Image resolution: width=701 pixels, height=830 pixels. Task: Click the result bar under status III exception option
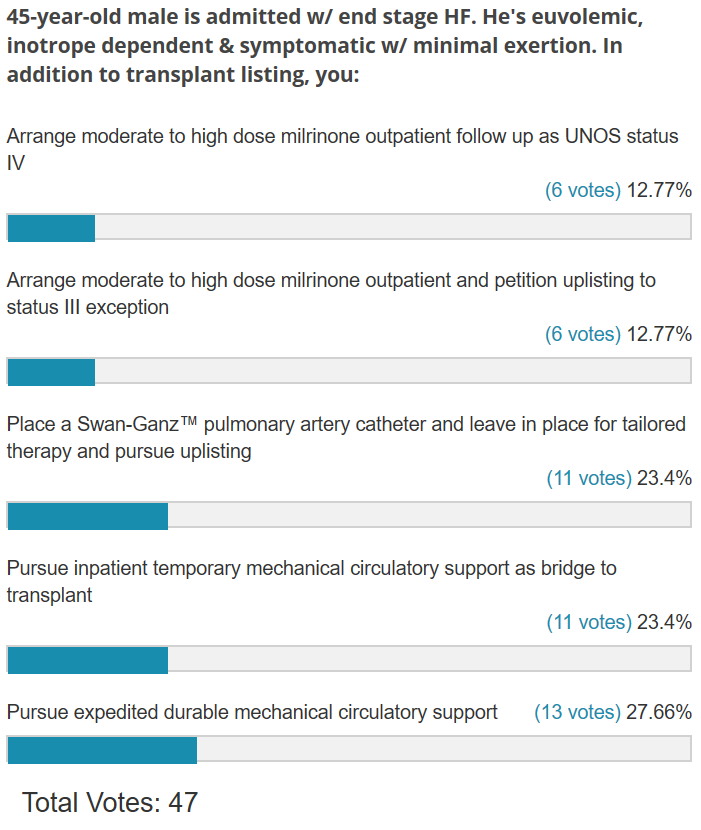pos(349,372)
